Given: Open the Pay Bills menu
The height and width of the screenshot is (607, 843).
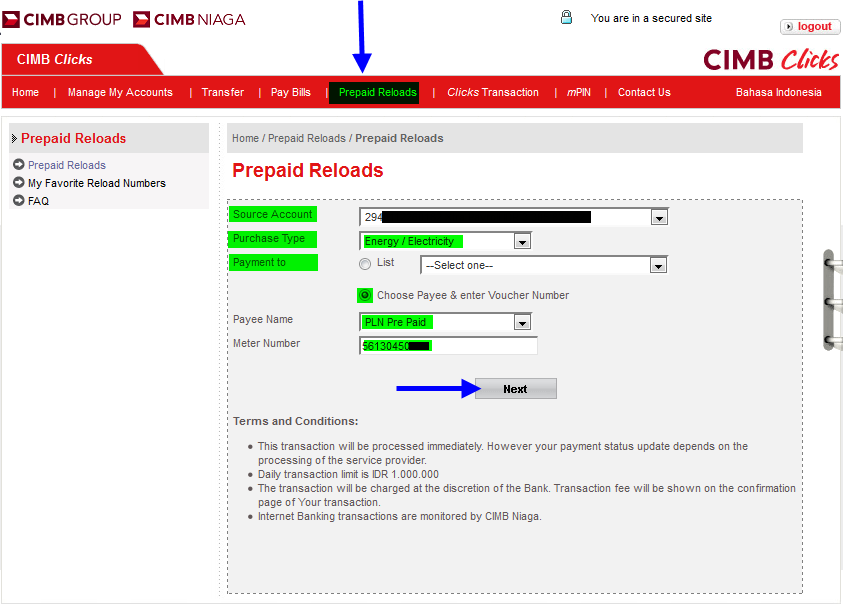Looking at the screenshot, I should [x=291, y=92].
